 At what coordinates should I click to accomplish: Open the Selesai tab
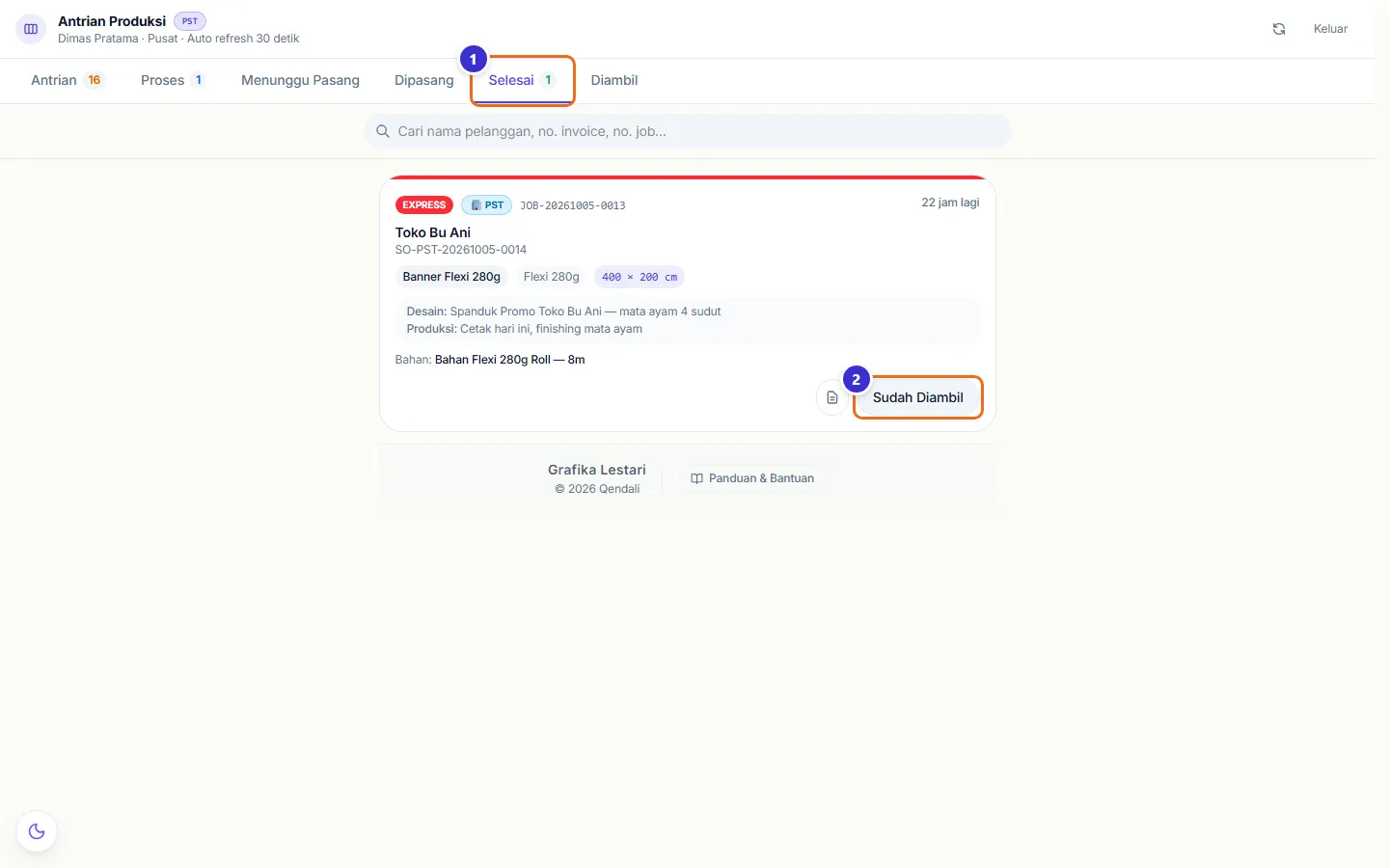click(522, 80)
